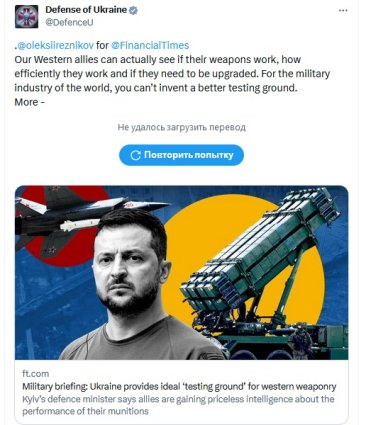Open the tweet's three-dot more options menu
Viewport: 366px width, 425px height.
click(x=343, y=10)
